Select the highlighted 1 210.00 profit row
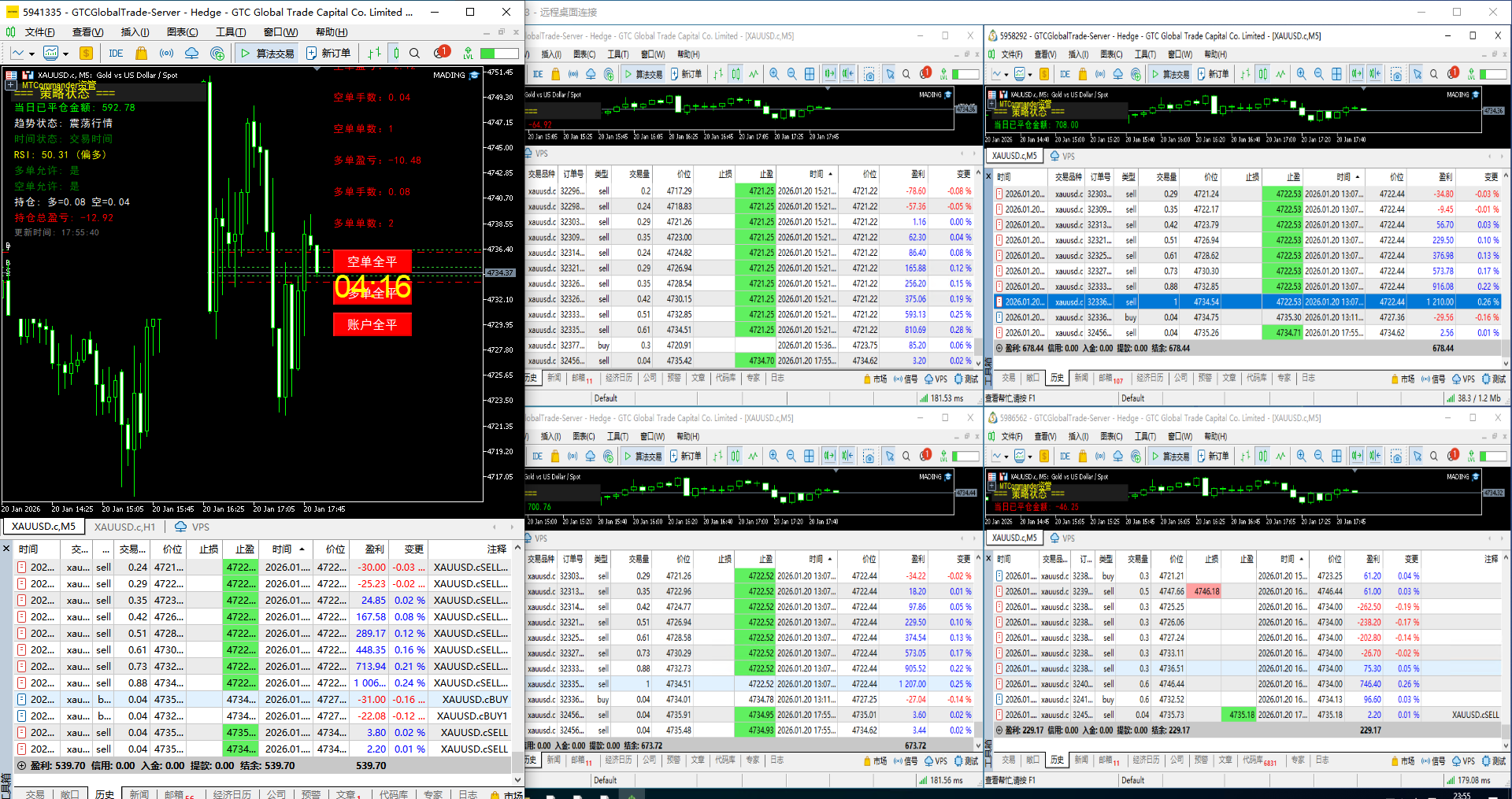Image resolution: width=1512 pixels, height=799 pixels. click(x=1247, y=301)
